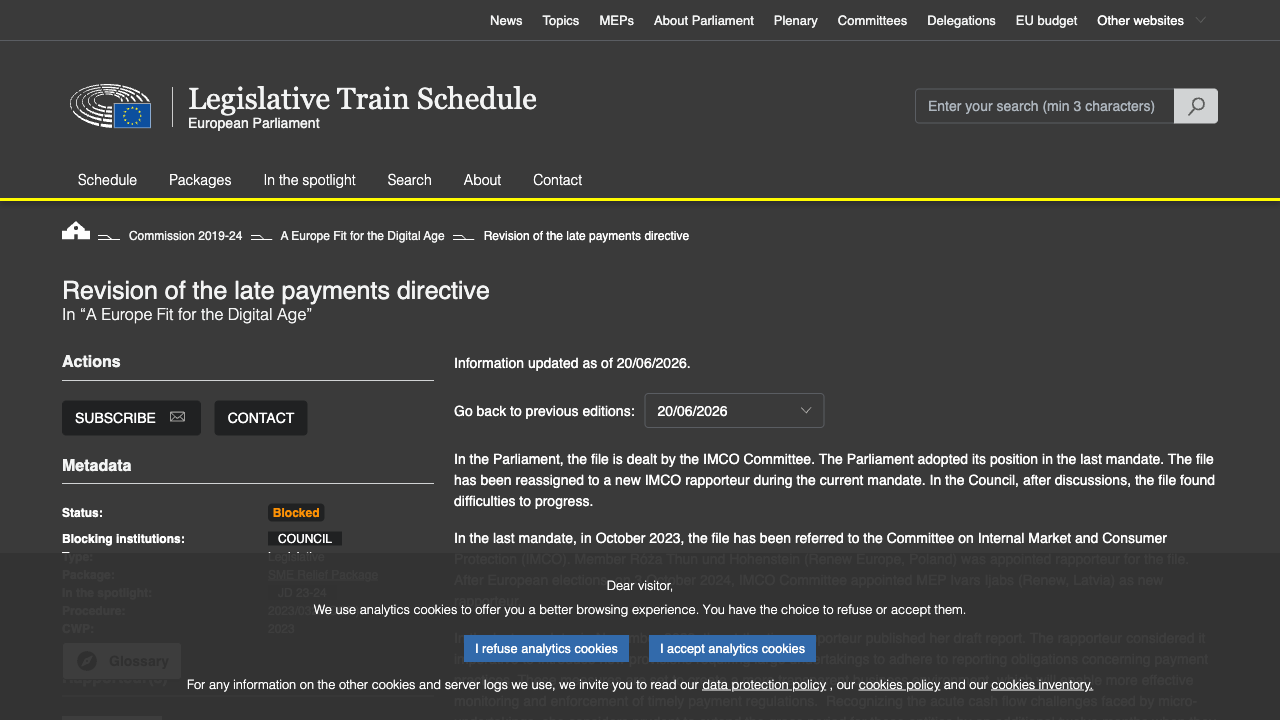Click the search magnifier button
Screen dimensions: 1280x720
pos(1196,106)
